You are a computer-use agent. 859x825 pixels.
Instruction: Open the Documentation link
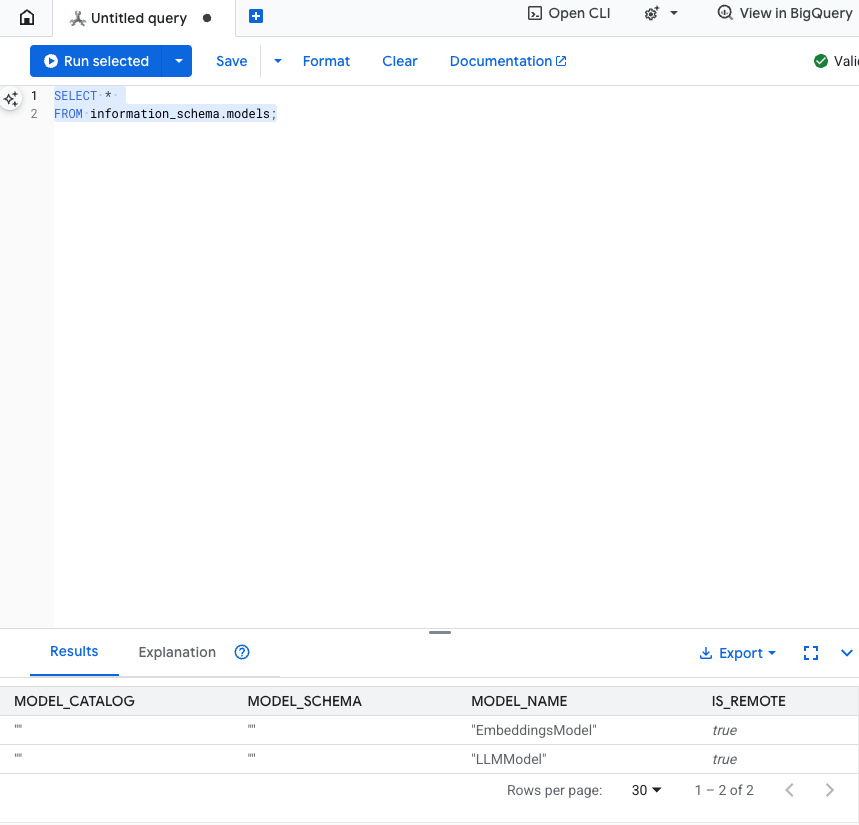(508, 61)
